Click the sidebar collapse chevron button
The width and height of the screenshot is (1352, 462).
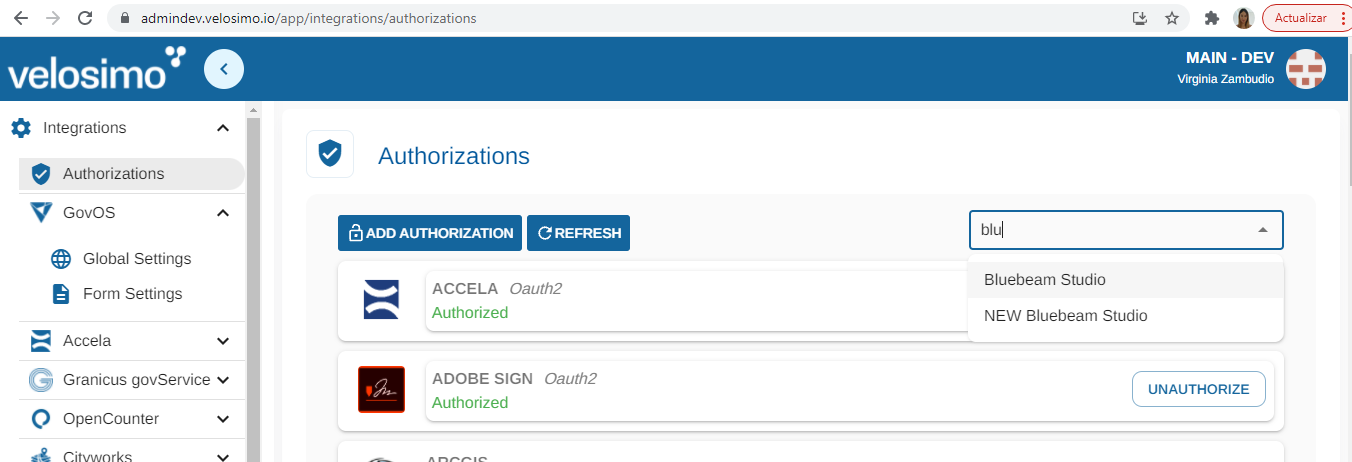[x=224, y=69]
